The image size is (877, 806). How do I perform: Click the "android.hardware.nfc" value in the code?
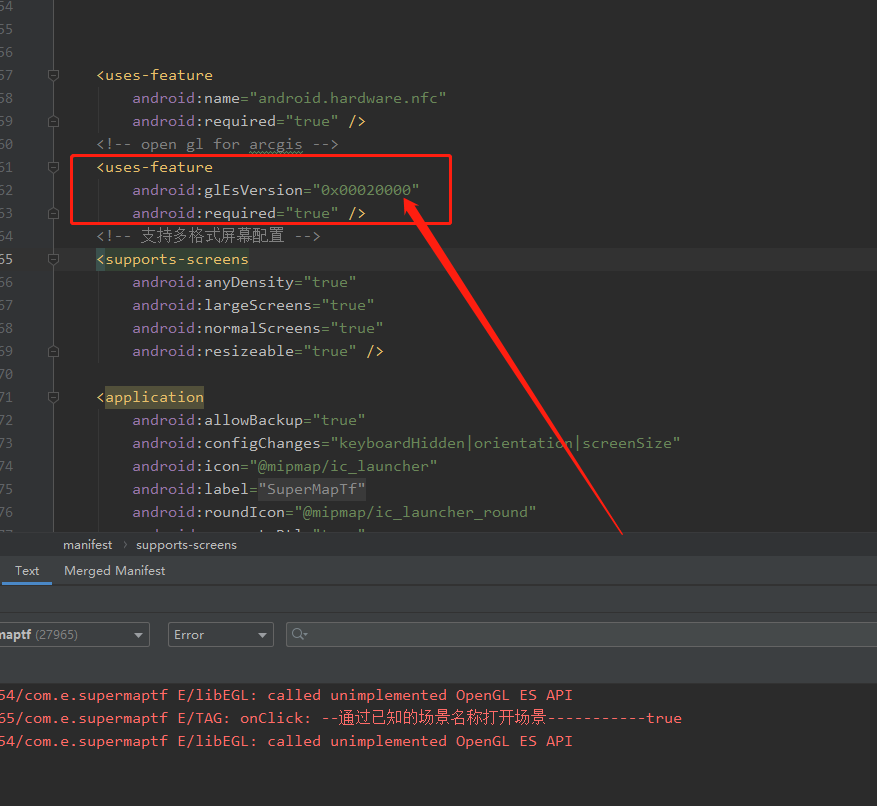[347, 98]
